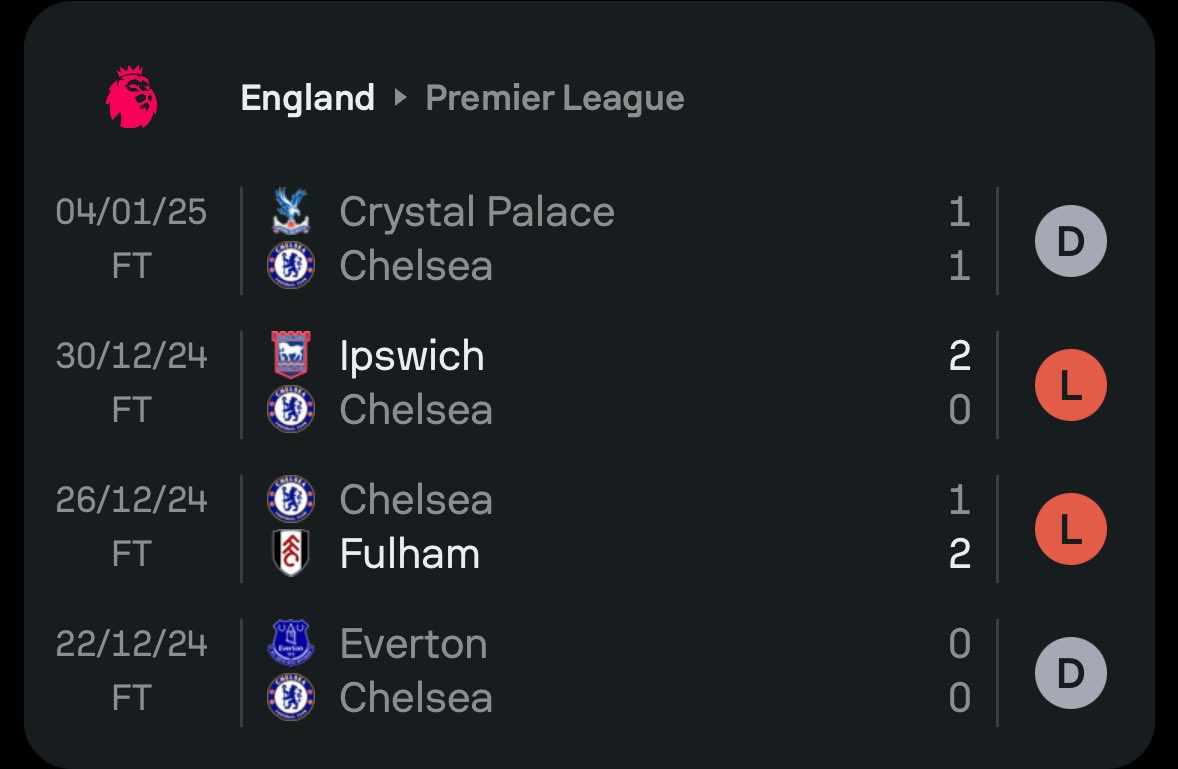The width and height of the screenshot is (1178, 769).
Task: Select the Ipswich team name
Action: (x=412, y=355)
